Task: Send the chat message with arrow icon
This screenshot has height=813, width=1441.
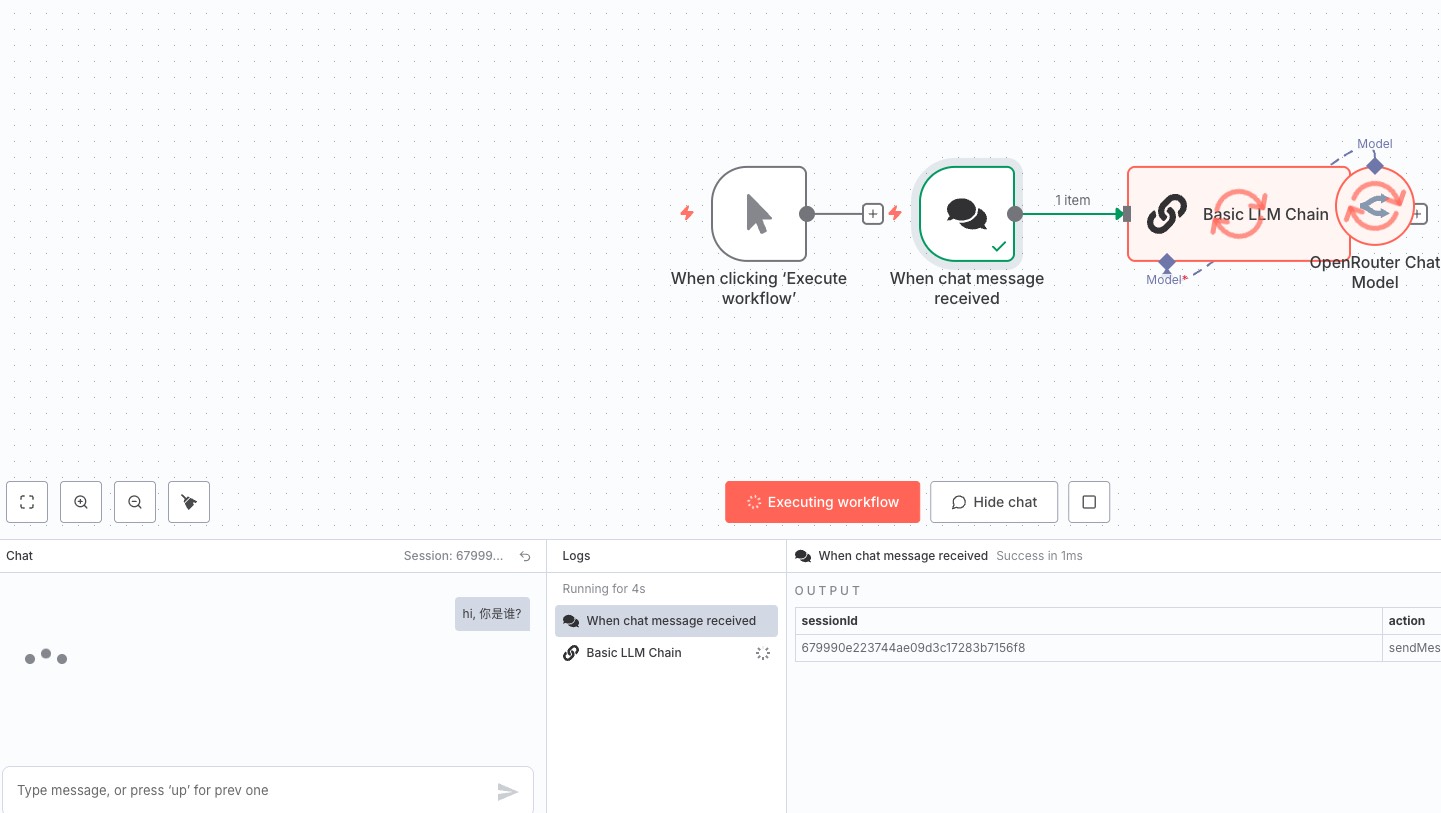Action: [x=508, y=791]
